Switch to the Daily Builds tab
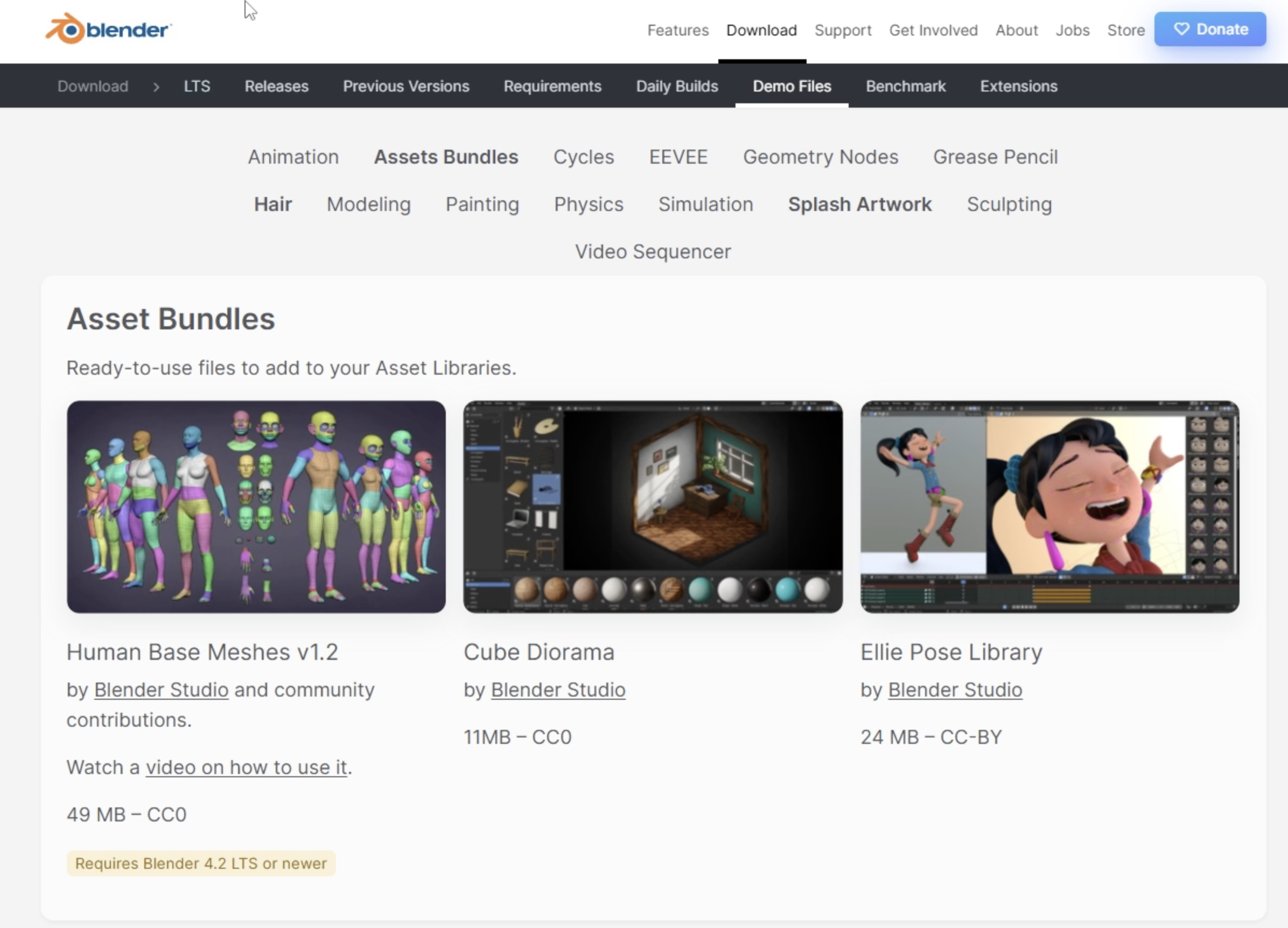 pyautogui.click(x=676, y=86)
